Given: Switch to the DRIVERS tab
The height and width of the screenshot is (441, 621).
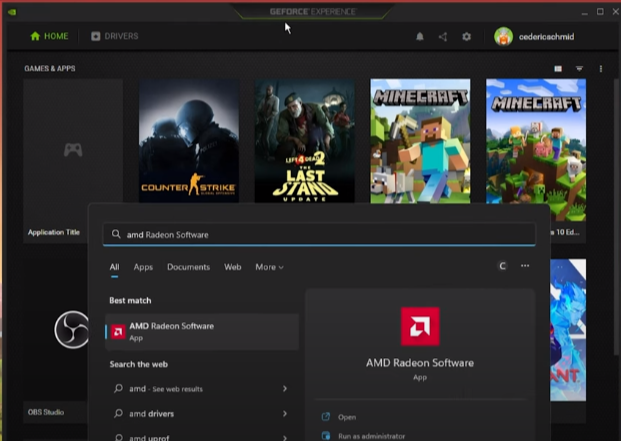Looking at the screenshot, I should coord(115,36).
